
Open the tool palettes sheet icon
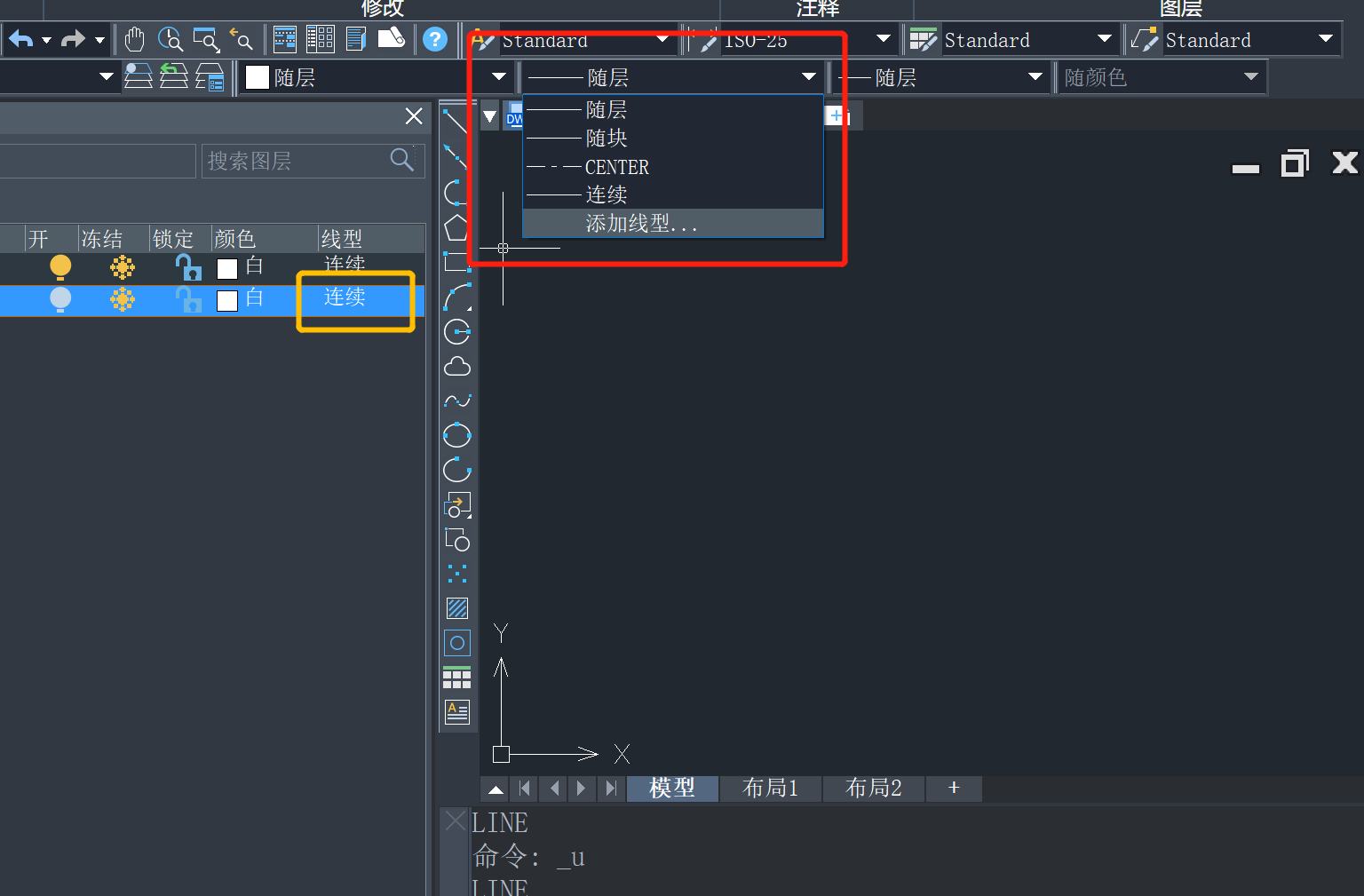click(356, 39)
